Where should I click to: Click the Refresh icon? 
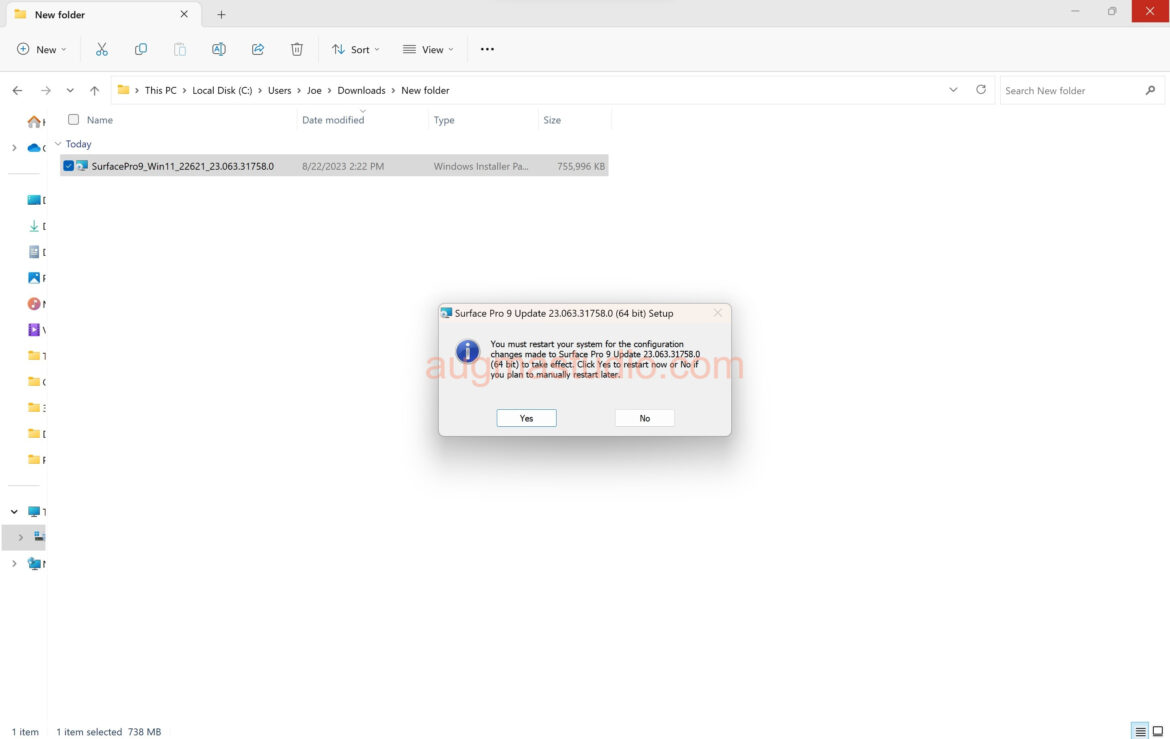[x=980, y=90]
